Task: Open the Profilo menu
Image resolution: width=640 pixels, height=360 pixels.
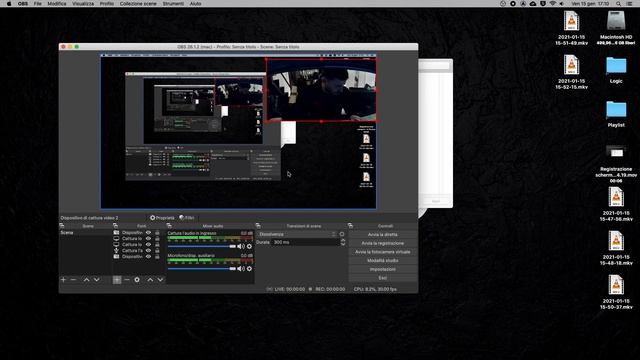Action: click(x=107, y=4)
